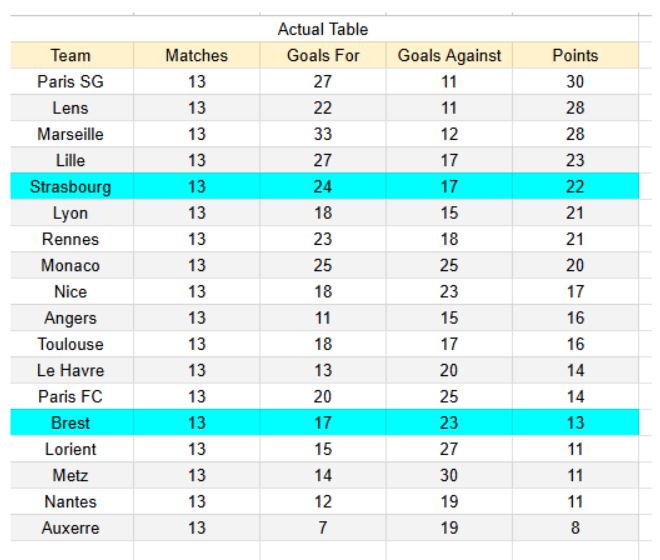
Task: Select the Team column header
Action: pos(70,56)
